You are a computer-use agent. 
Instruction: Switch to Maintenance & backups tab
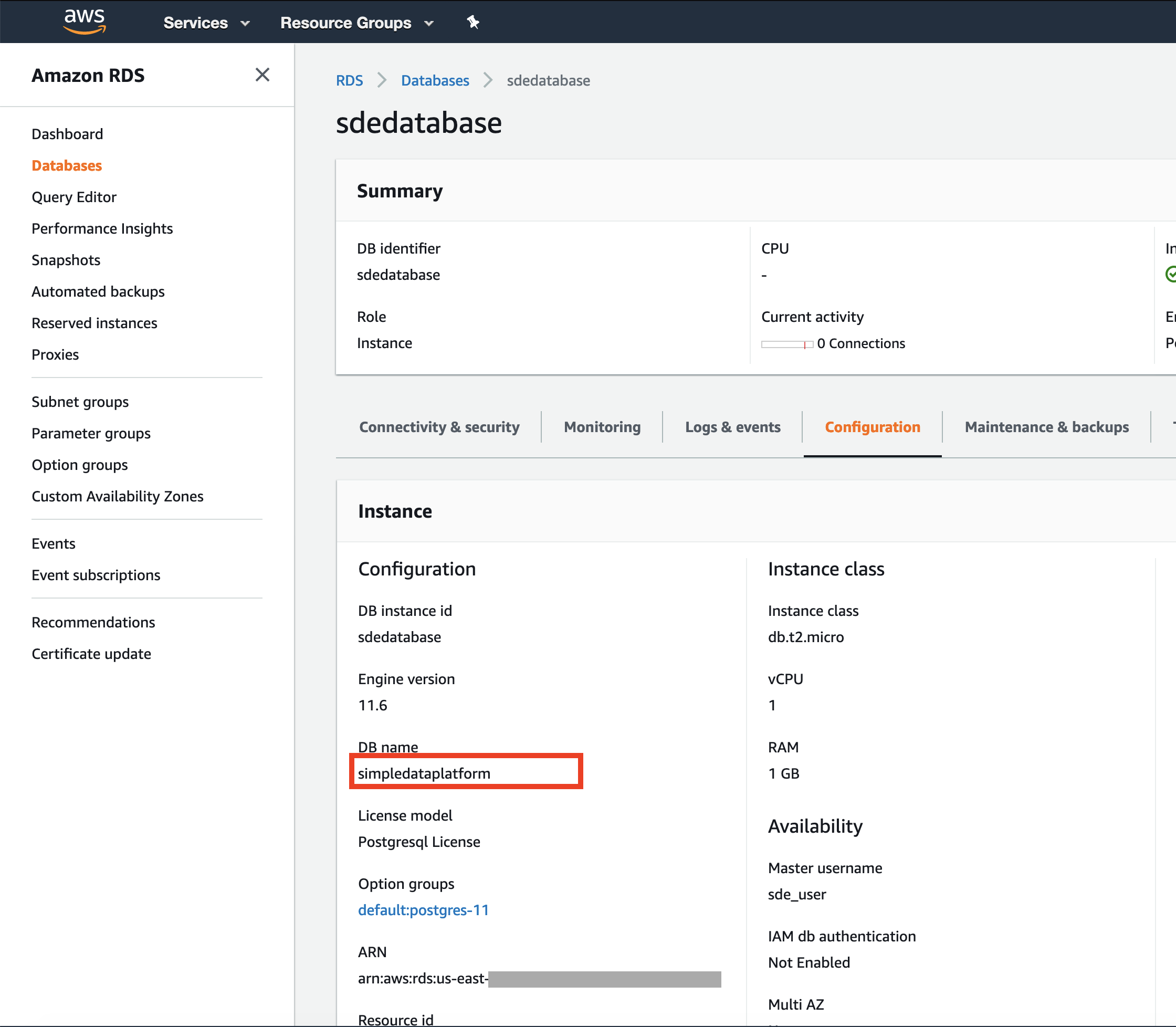pos(1047,427)
